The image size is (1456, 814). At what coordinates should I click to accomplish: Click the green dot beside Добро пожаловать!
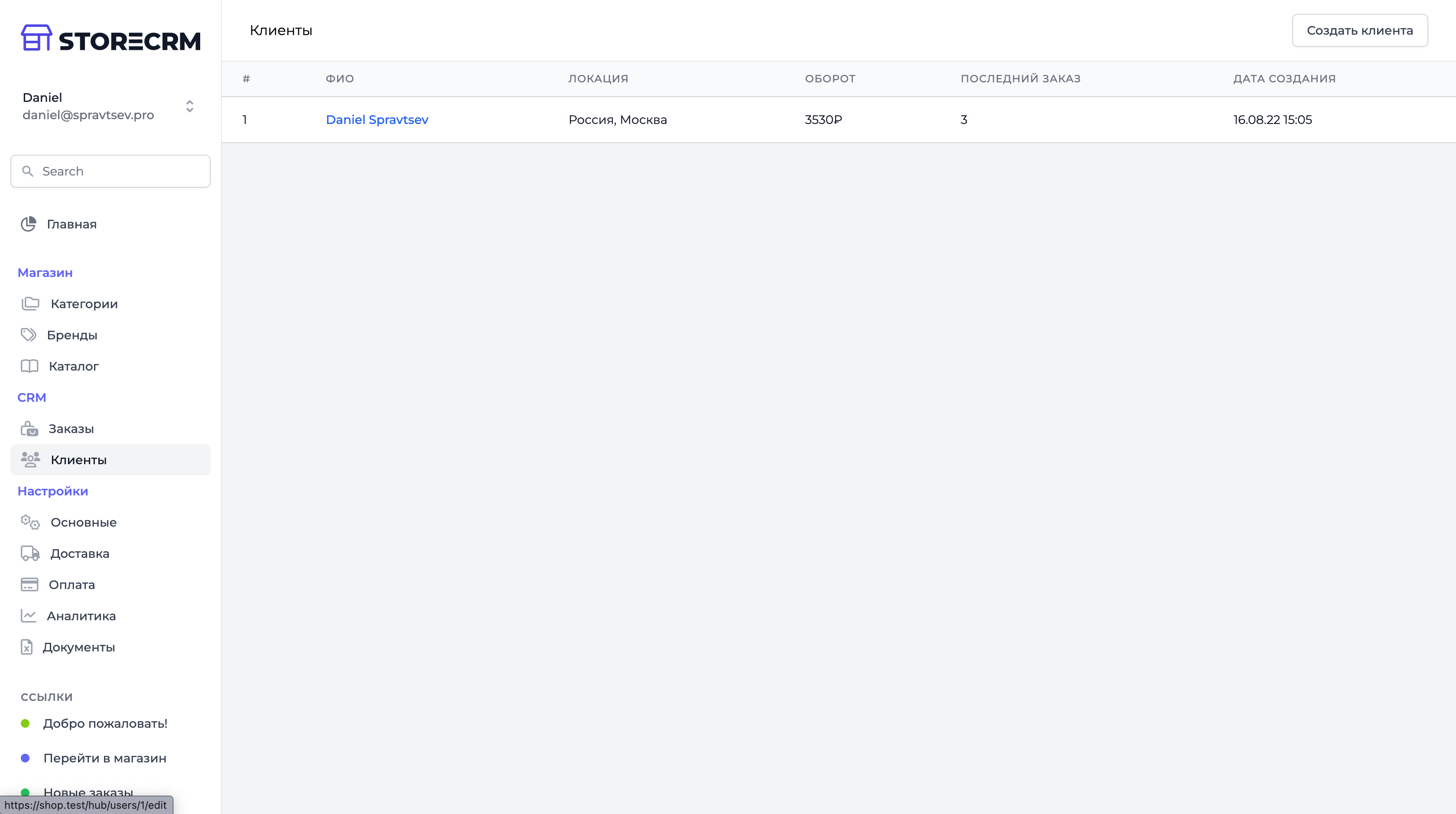point(25,723)
